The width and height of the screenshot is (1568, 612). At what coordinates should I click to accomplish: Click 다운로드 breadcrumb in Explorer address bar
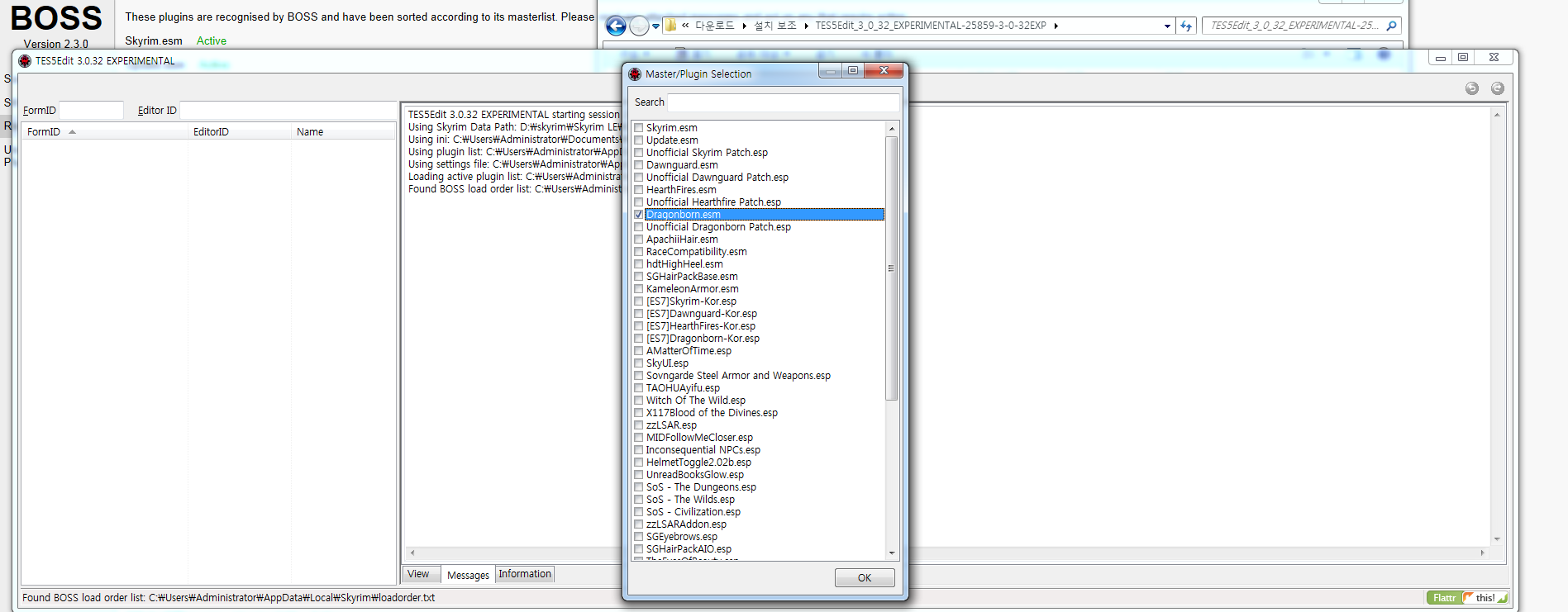[715, 26]
